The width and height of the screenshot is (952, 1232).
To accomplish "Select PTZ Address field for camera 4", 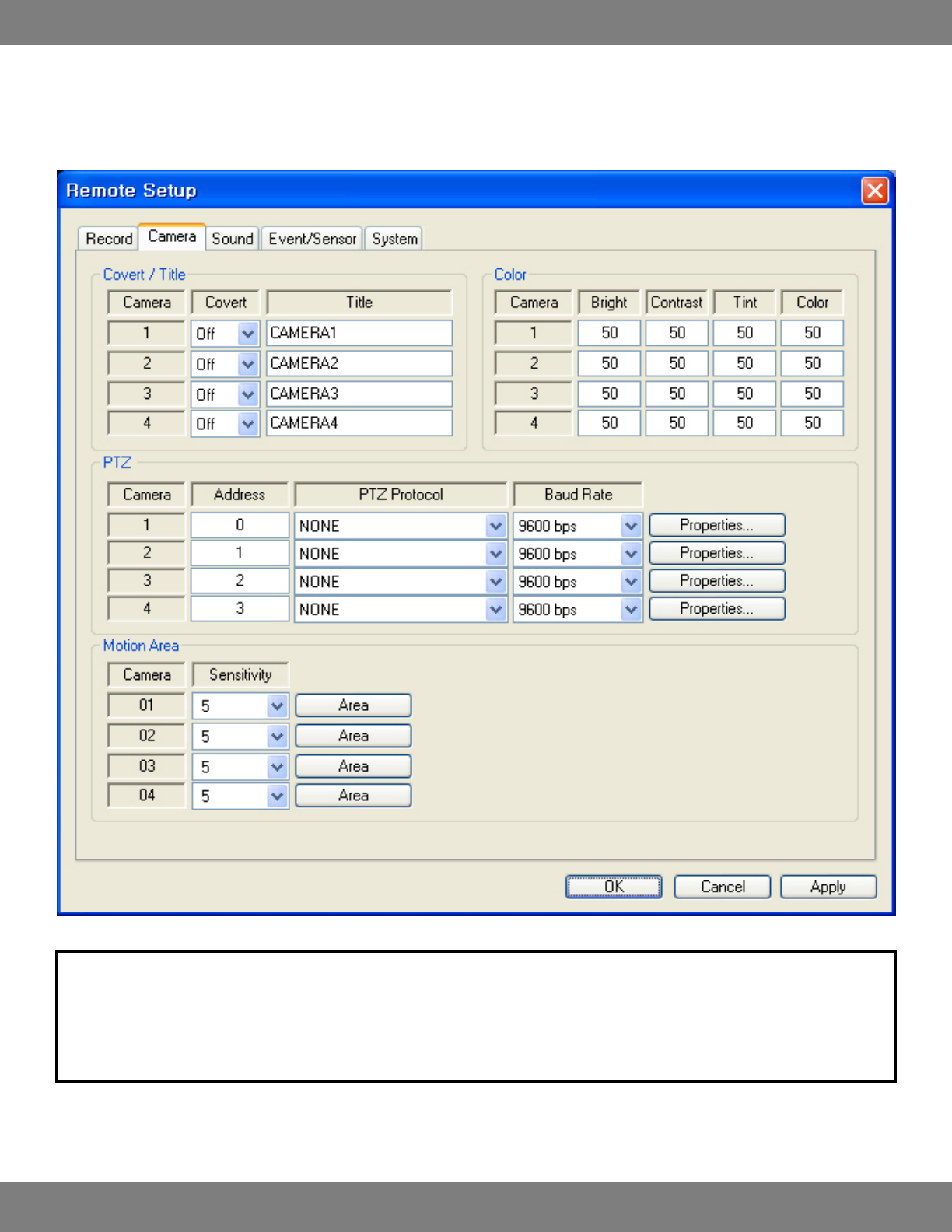I will coord(240,609).
